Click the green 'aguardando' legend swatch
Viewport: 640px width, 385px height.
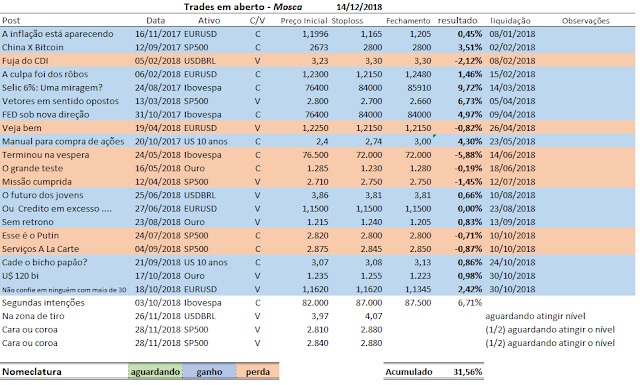pyautogui.click(x=155, y=372)
